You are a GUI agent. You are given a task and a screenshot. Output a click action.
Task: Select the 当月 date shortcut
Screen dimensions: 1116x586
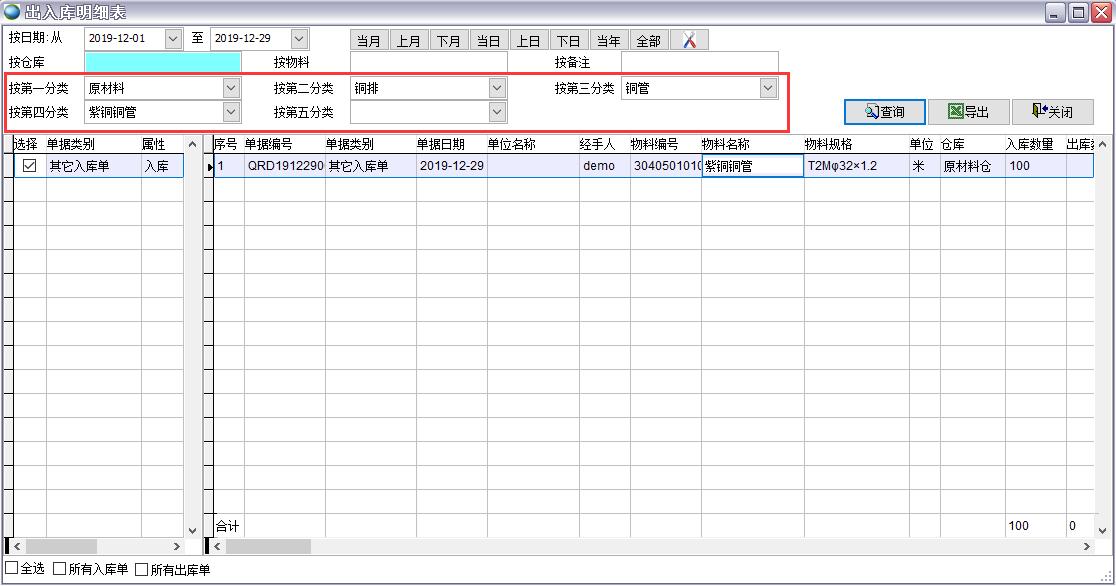coord(369,41)
